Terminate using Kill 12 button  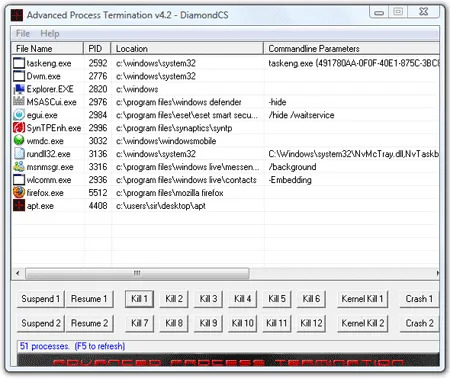pyautogui.click(x=311, y=323)
